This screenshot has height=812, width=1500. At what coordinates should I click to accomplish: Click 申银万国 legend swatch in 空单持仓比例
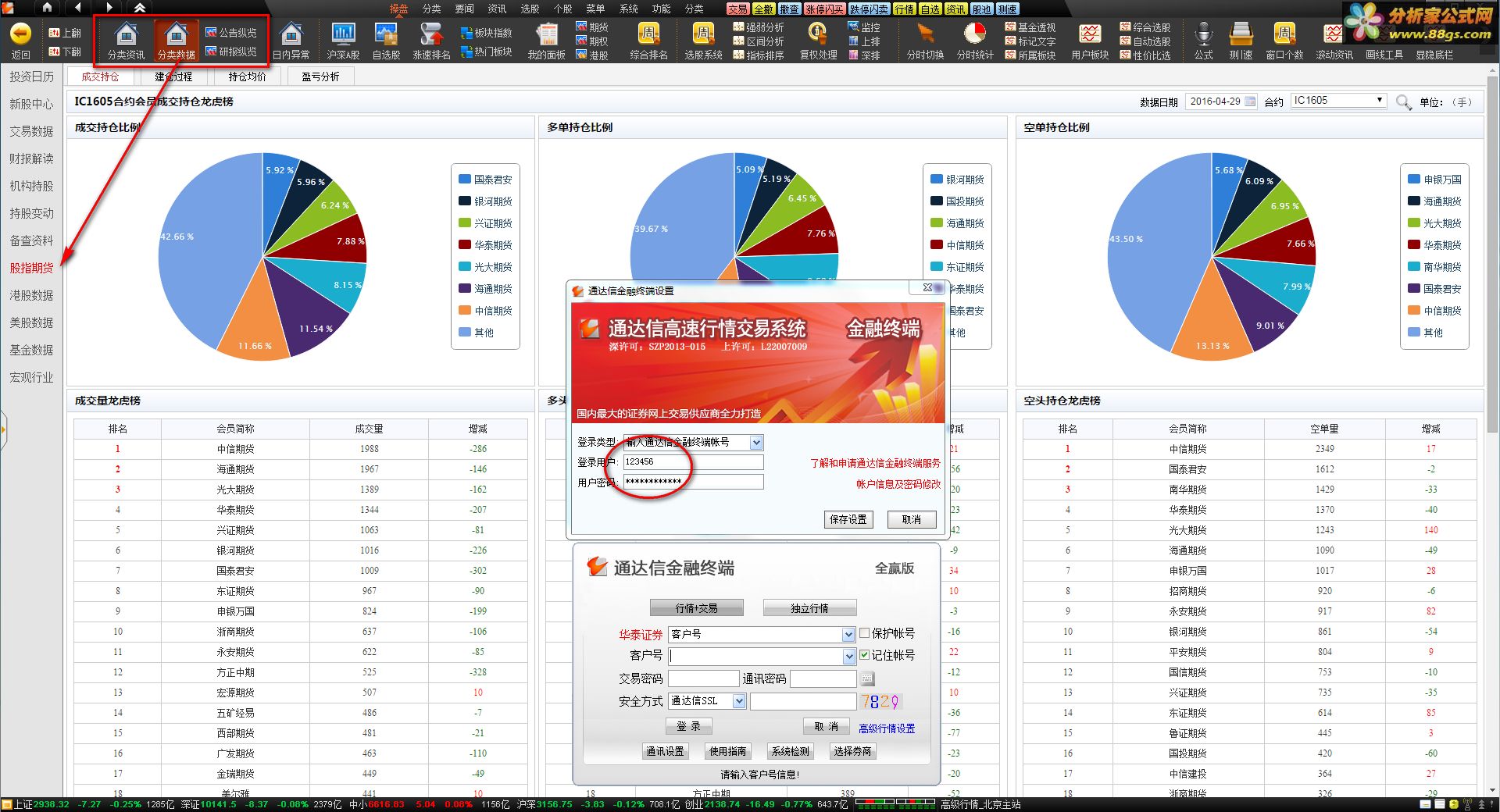click(x=1413, y=179)
